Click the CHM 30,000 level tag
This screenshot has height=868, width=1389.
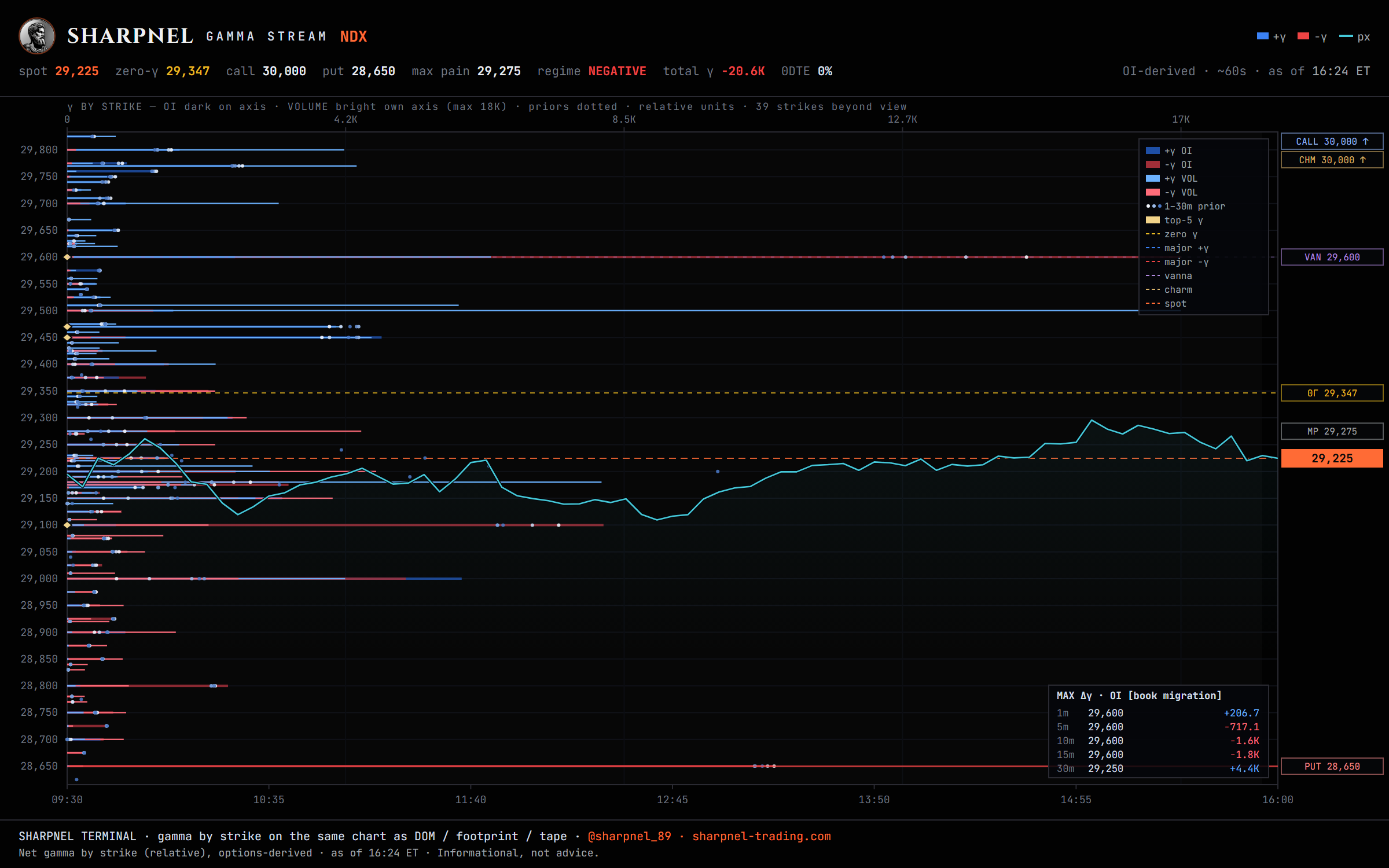click(1332, 160)
